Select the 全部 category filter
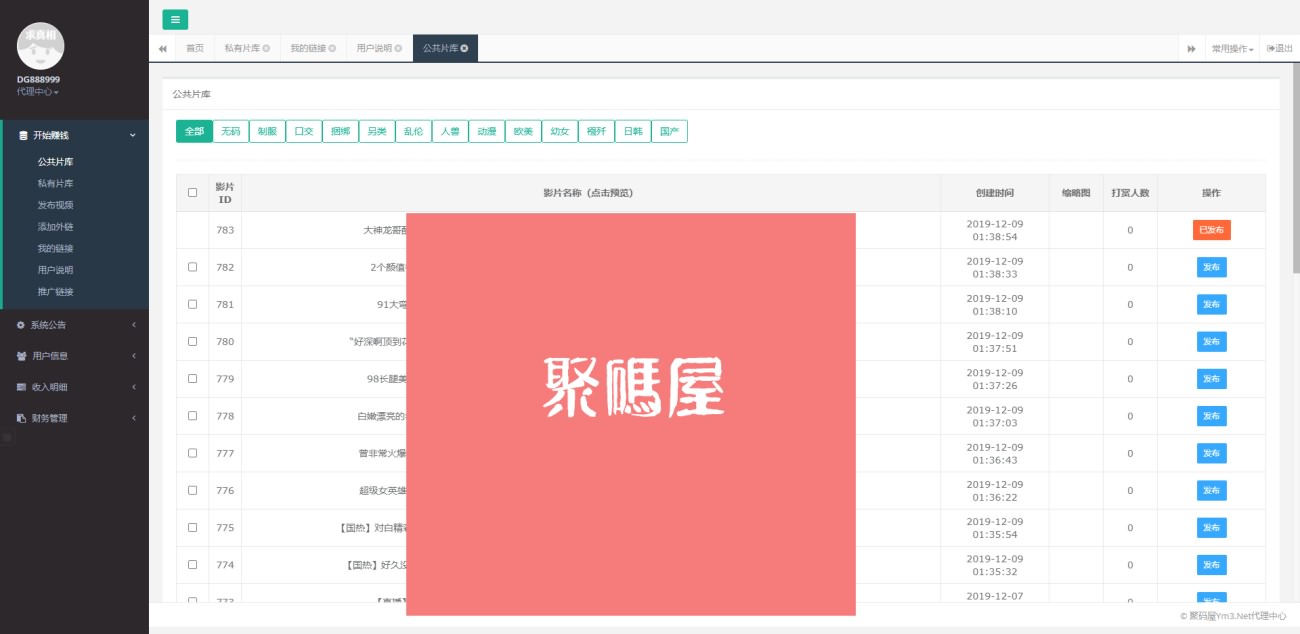Screen dimensions: 1300x634 [x=194, y=131]
